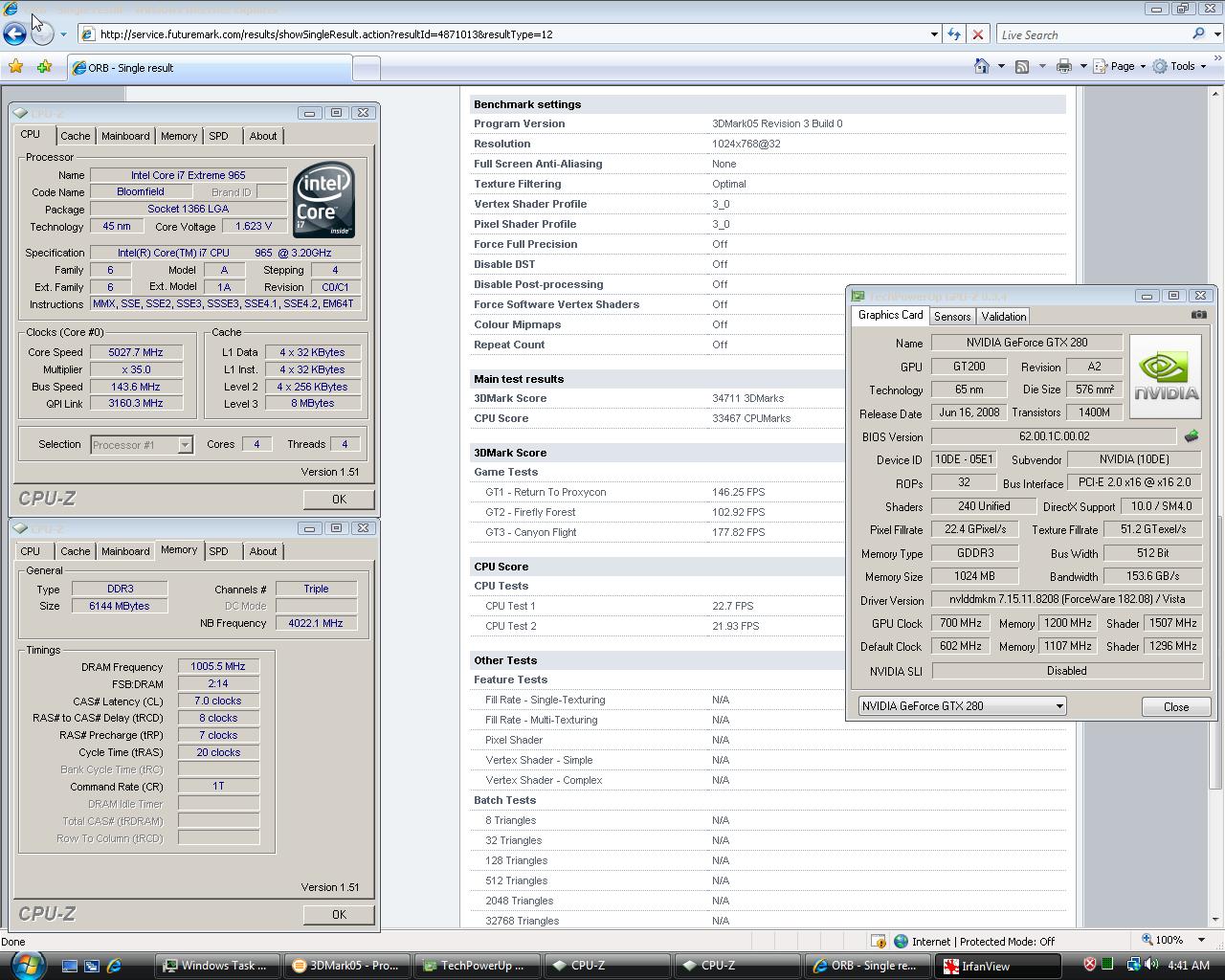Open the SPD tab in upper CPU-Z window

tap(218, 136)
